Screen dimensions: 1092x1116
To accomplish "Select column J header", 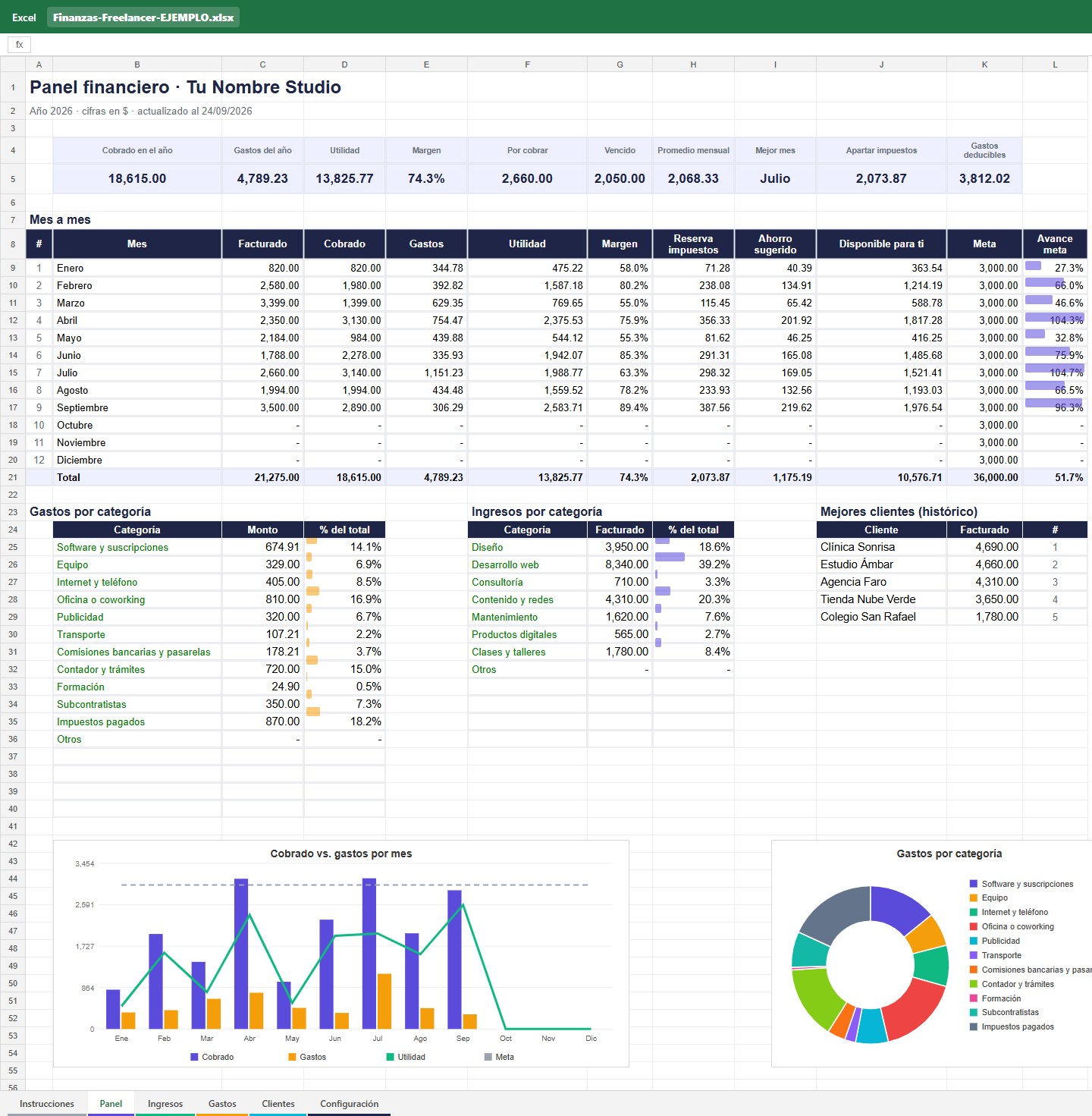I will click(881, 64).
